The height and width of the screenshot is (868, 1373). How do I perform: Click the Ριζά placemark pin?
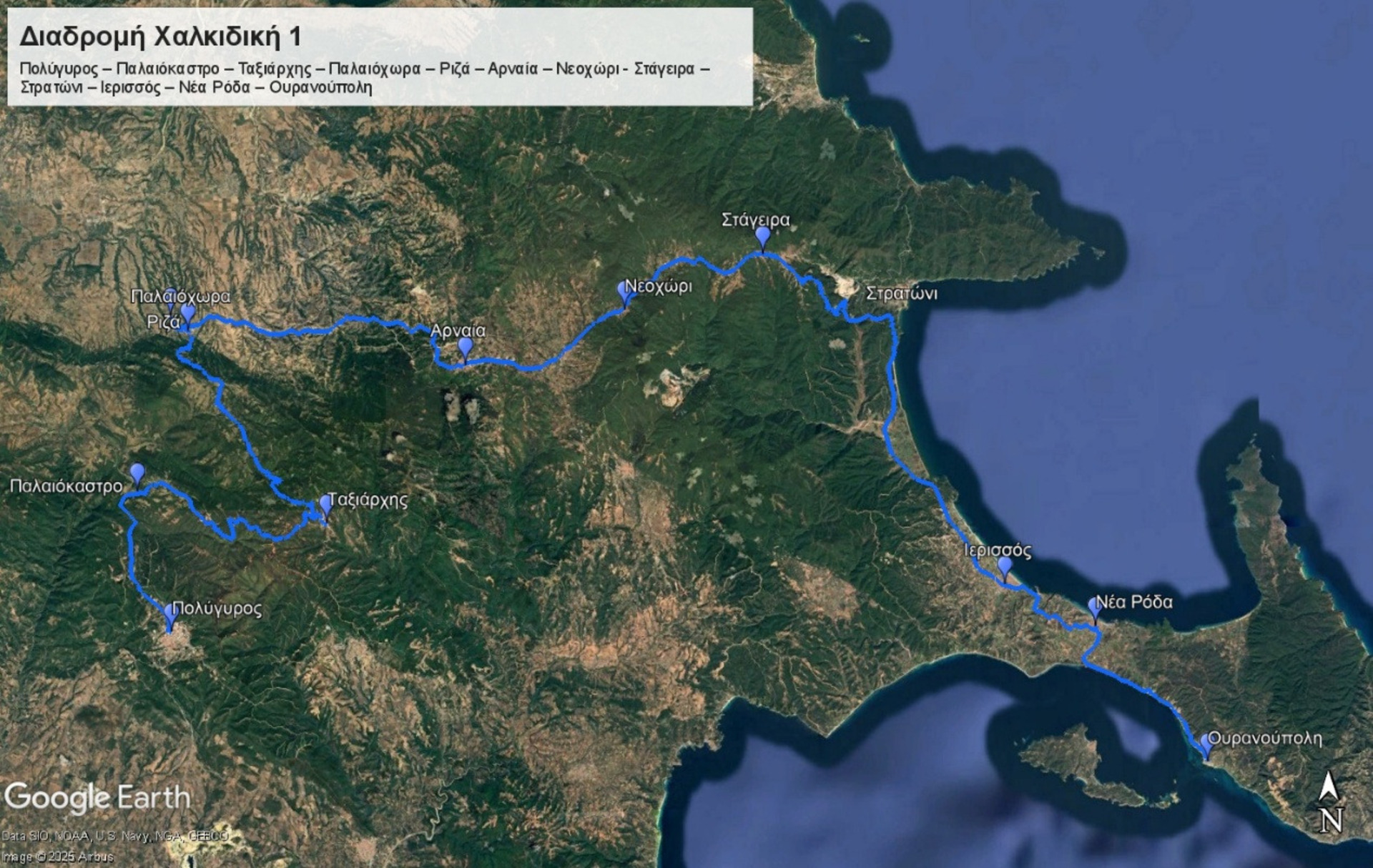coord(187,316)
